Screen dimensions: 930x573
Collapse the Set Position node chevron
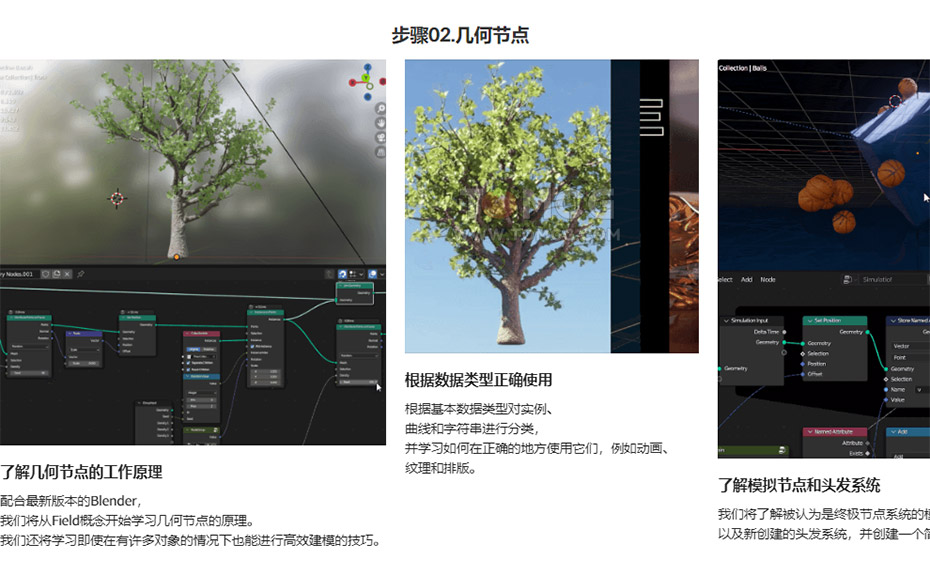tap(810, 321)
